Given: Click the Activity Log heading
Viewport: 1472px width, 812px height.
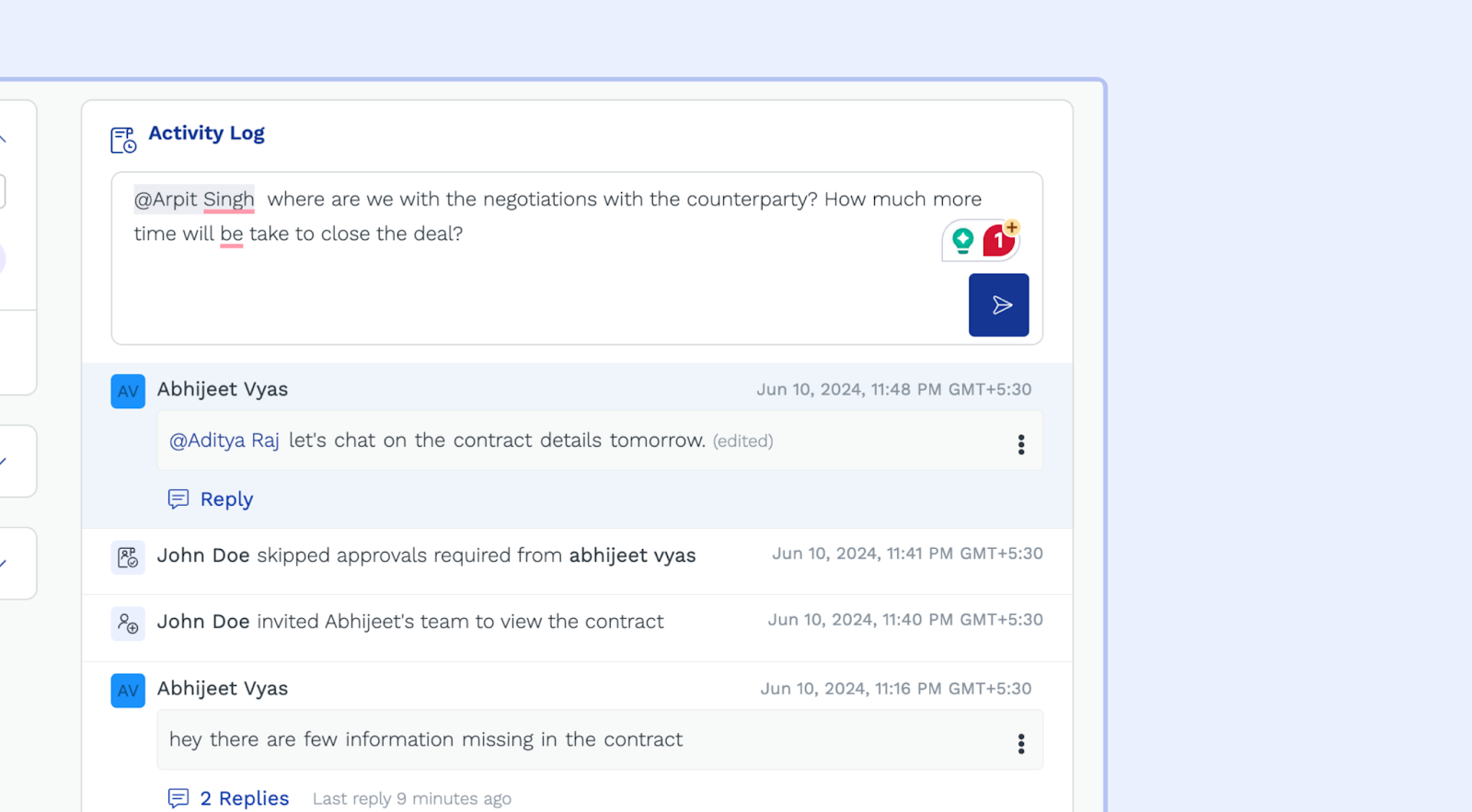Looking at the screenshot, I should click(x=206, y=133).
